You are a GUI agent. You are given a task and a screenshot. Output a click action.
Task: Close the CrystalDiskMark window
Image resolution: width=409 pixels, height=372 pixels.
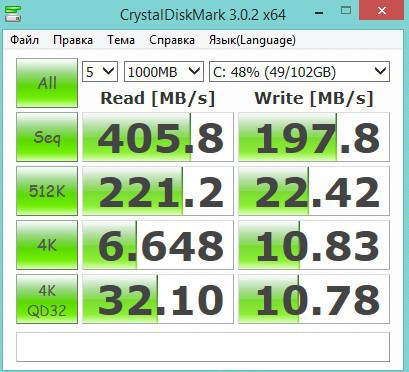click(x=382, y=10)
